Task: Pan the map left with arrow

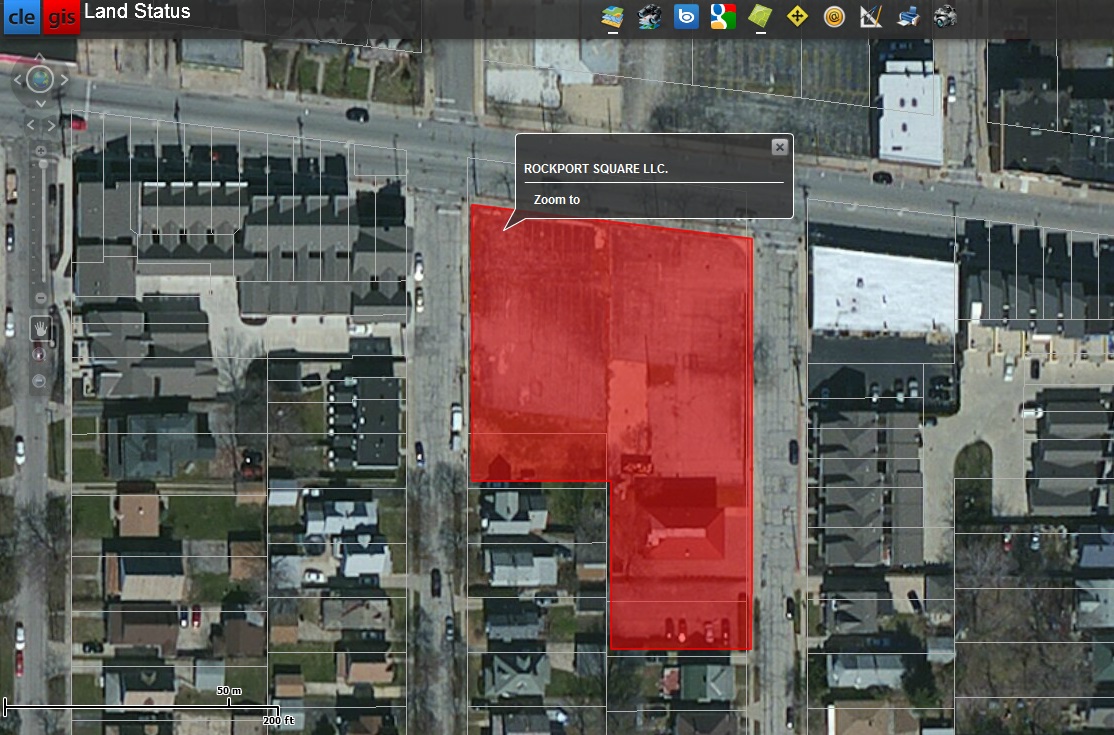Action: tap(16, 79)
